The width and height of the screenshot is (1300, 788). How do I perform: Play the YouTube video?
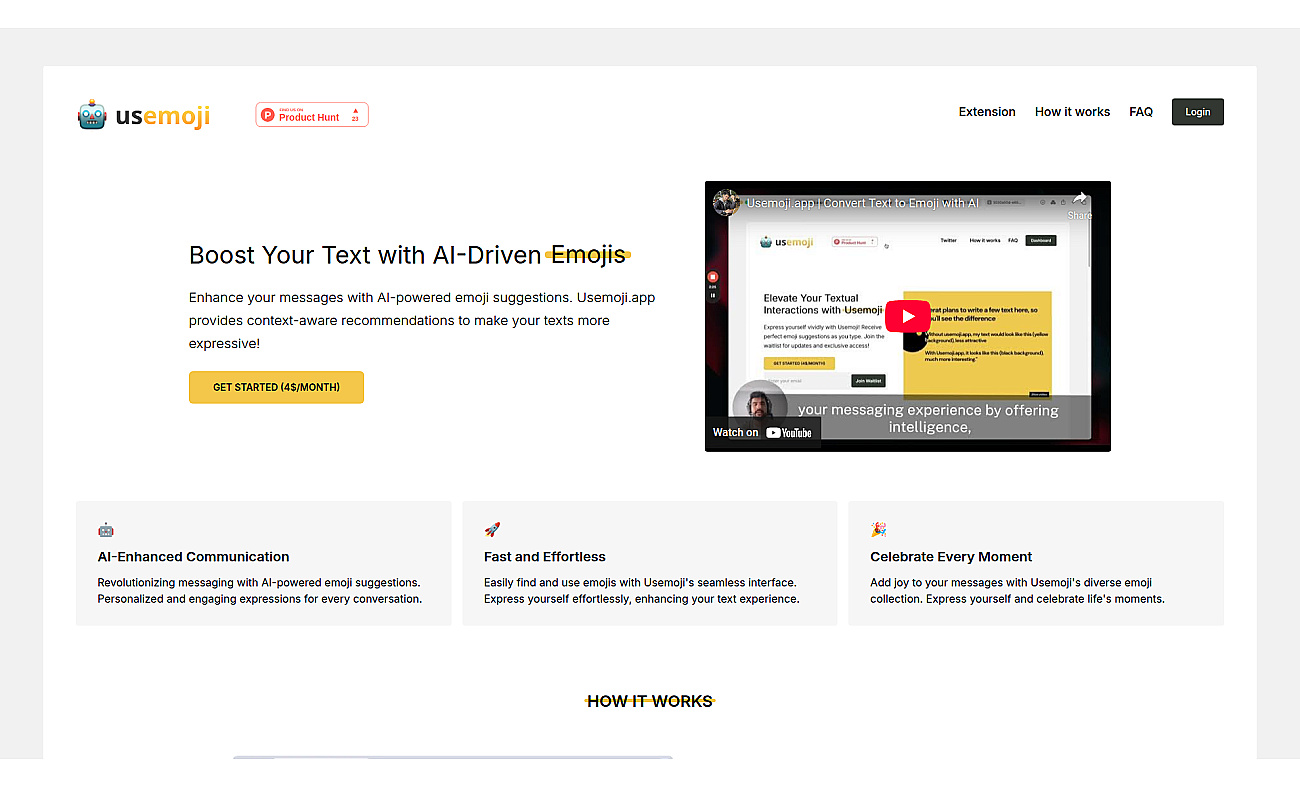coord(907,317)
